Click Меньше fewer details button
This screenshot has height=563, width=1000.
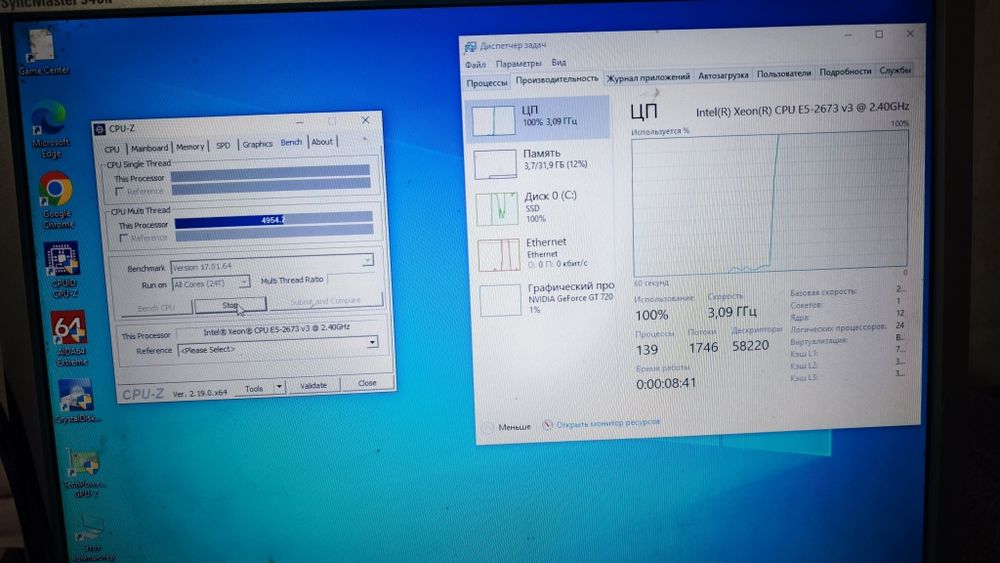click(x=514, y=427)
